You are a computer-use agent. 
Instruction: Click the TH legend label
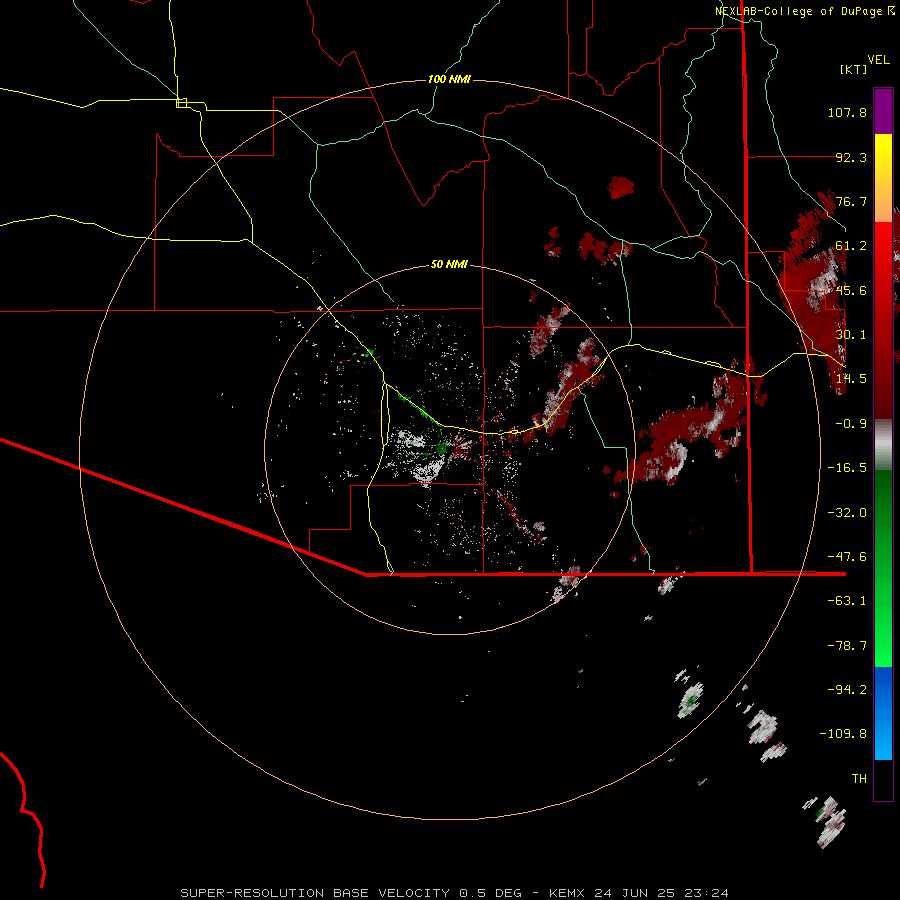click(859, 778)
